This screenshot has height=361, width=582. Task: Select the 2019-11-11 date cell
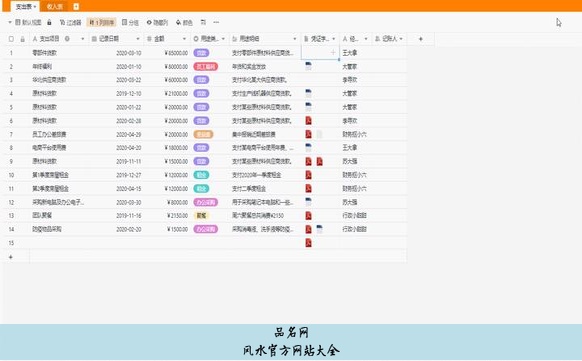[x=117, y=161]
